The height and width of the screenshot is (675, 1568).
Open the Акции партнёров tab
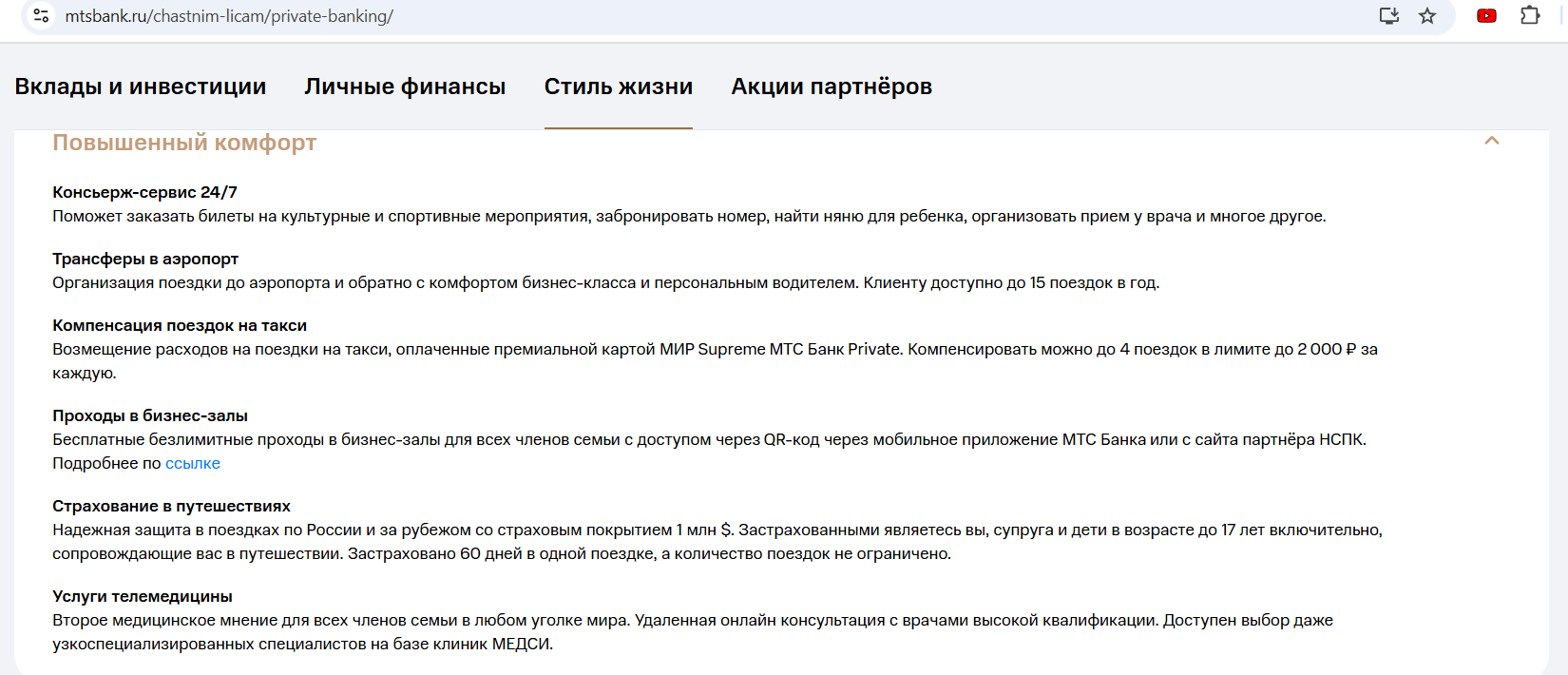pos(832,87)
